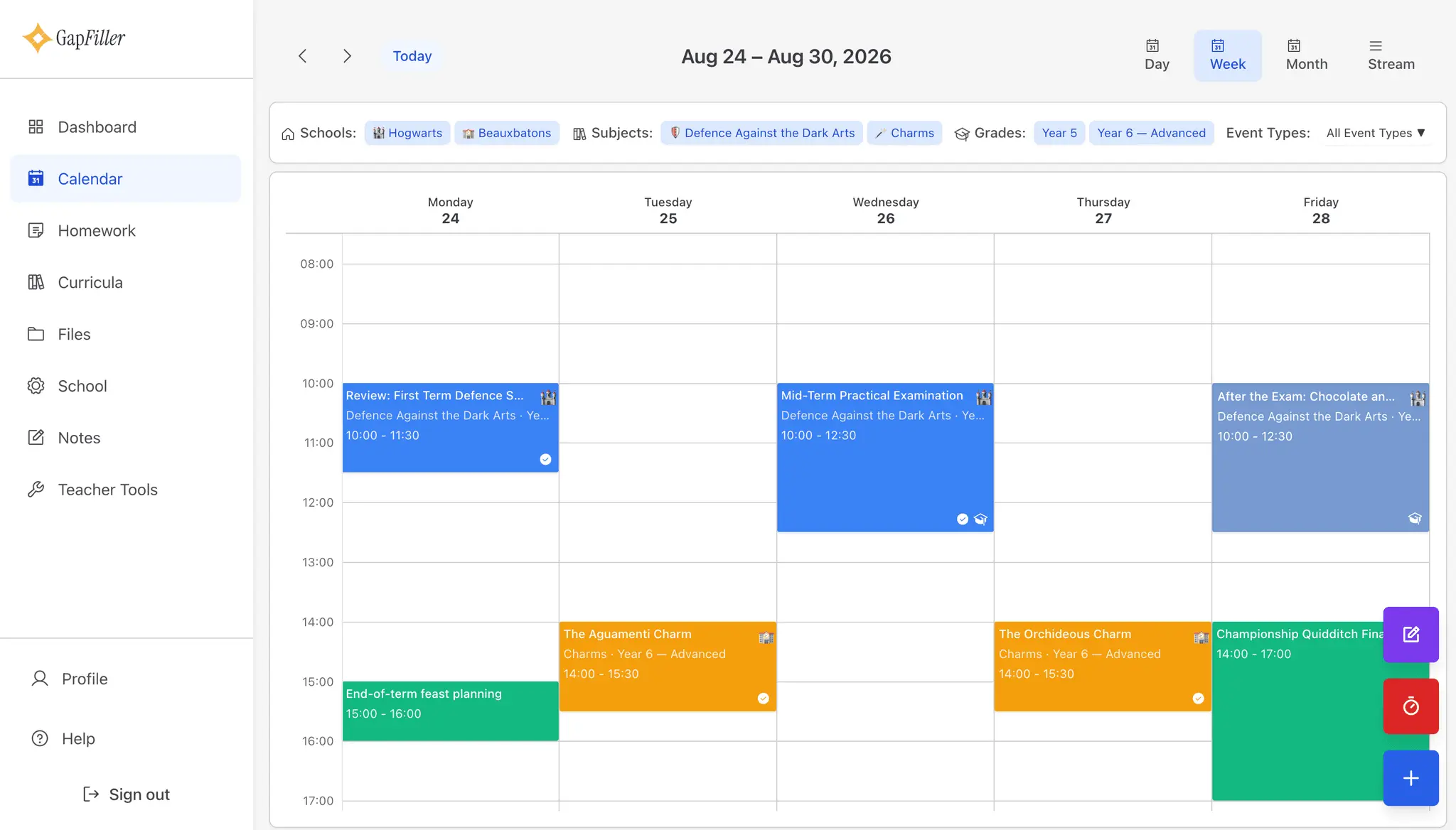
Task: Toggle the Charms subject filter chip
Action: (x=904, y=133)
